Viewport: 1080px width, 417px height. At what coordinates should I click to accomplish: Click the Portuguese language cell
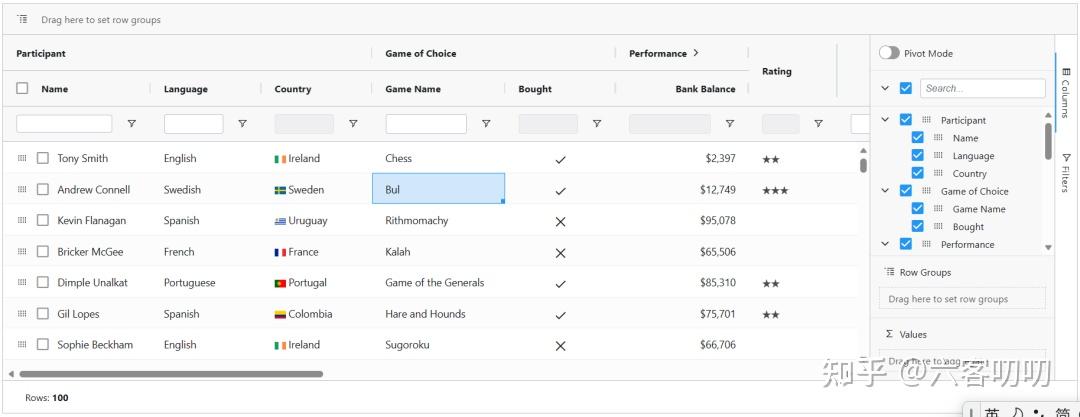pyautogui.click(x=205, y=283)
